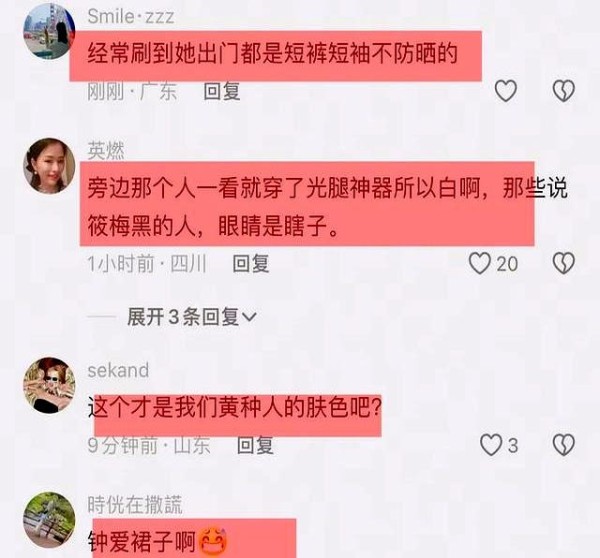
Task: Reply to the Smile·zzz comment via 回复
Action: (x=222, y=91)
